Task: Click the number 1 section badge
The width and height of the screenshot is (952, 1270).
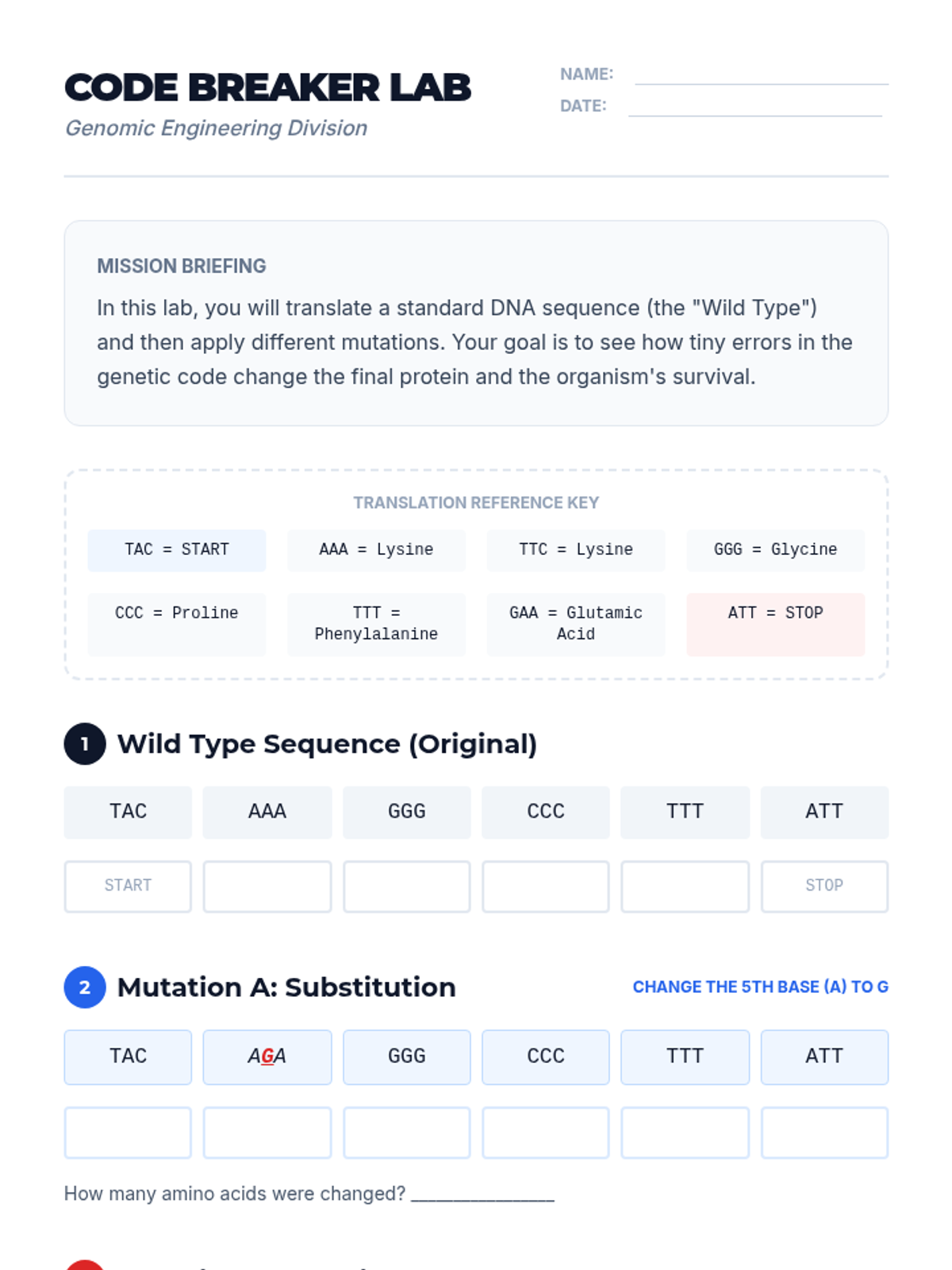Action: pyautogui.click(x=85, y=744)
